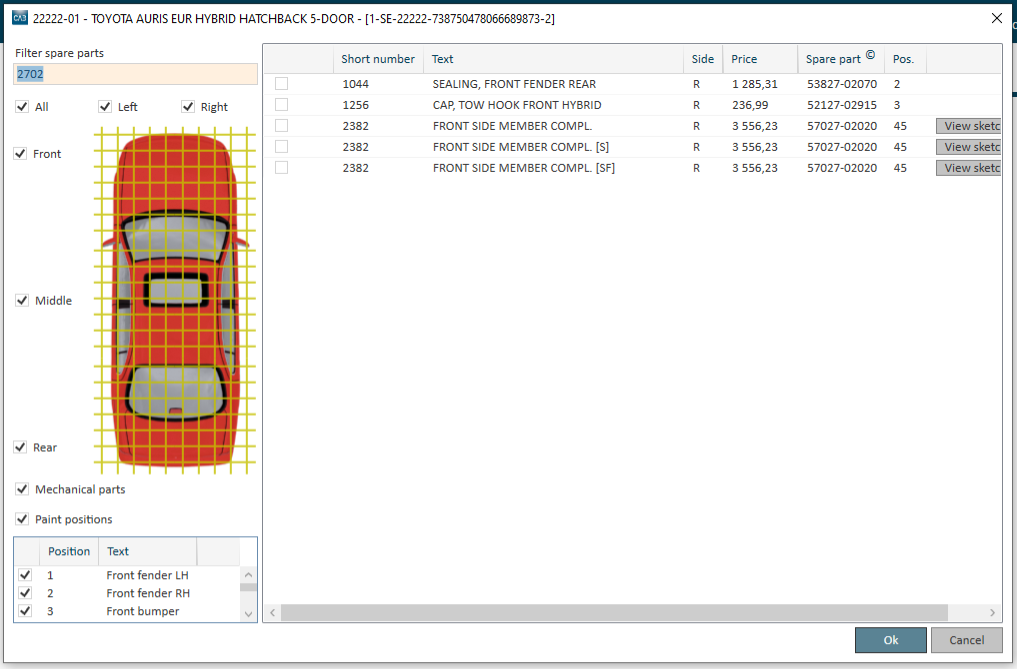1017x669 pixels.
Task: Click Position header in paint positions list
Action: pos(69,552)
